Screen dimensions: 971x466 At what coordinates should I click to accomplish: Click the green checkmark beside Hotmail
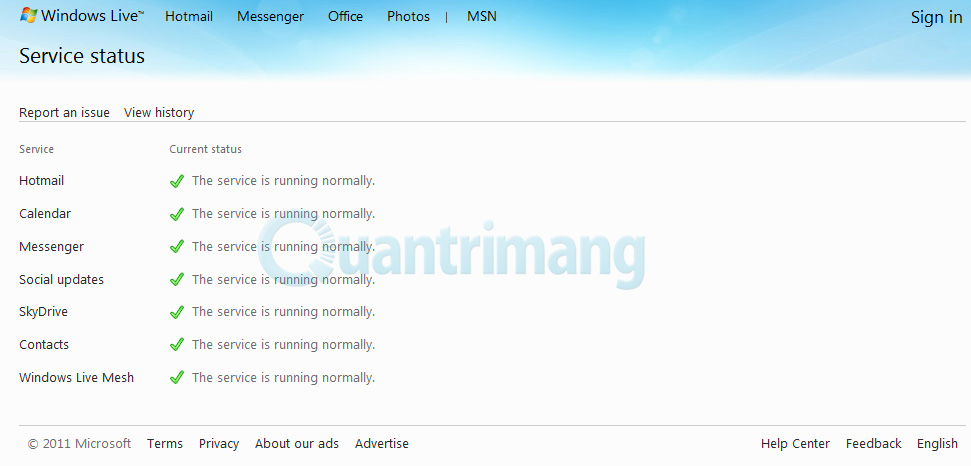177,181
